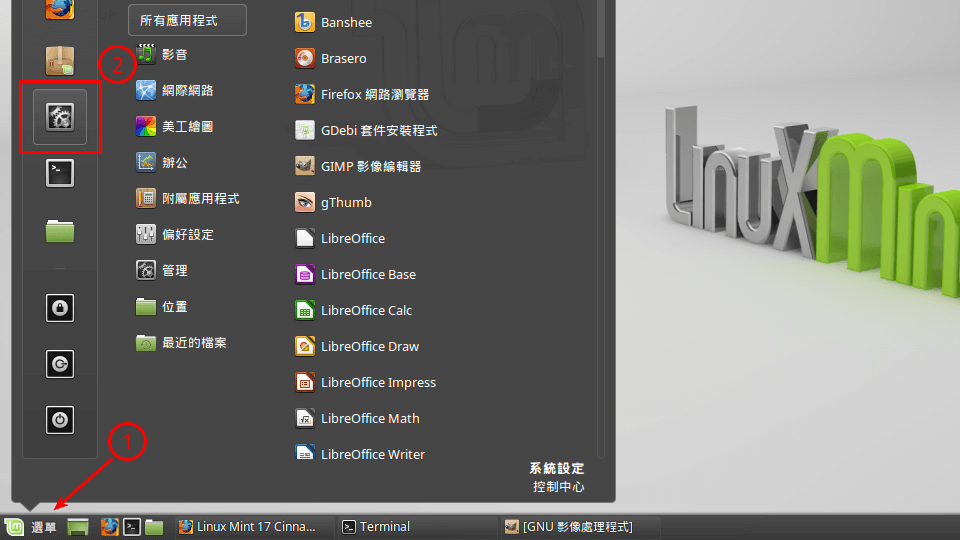960x540 pixels.
Task: Click the 管理 gear icon
Action: [x=146, y=271]
